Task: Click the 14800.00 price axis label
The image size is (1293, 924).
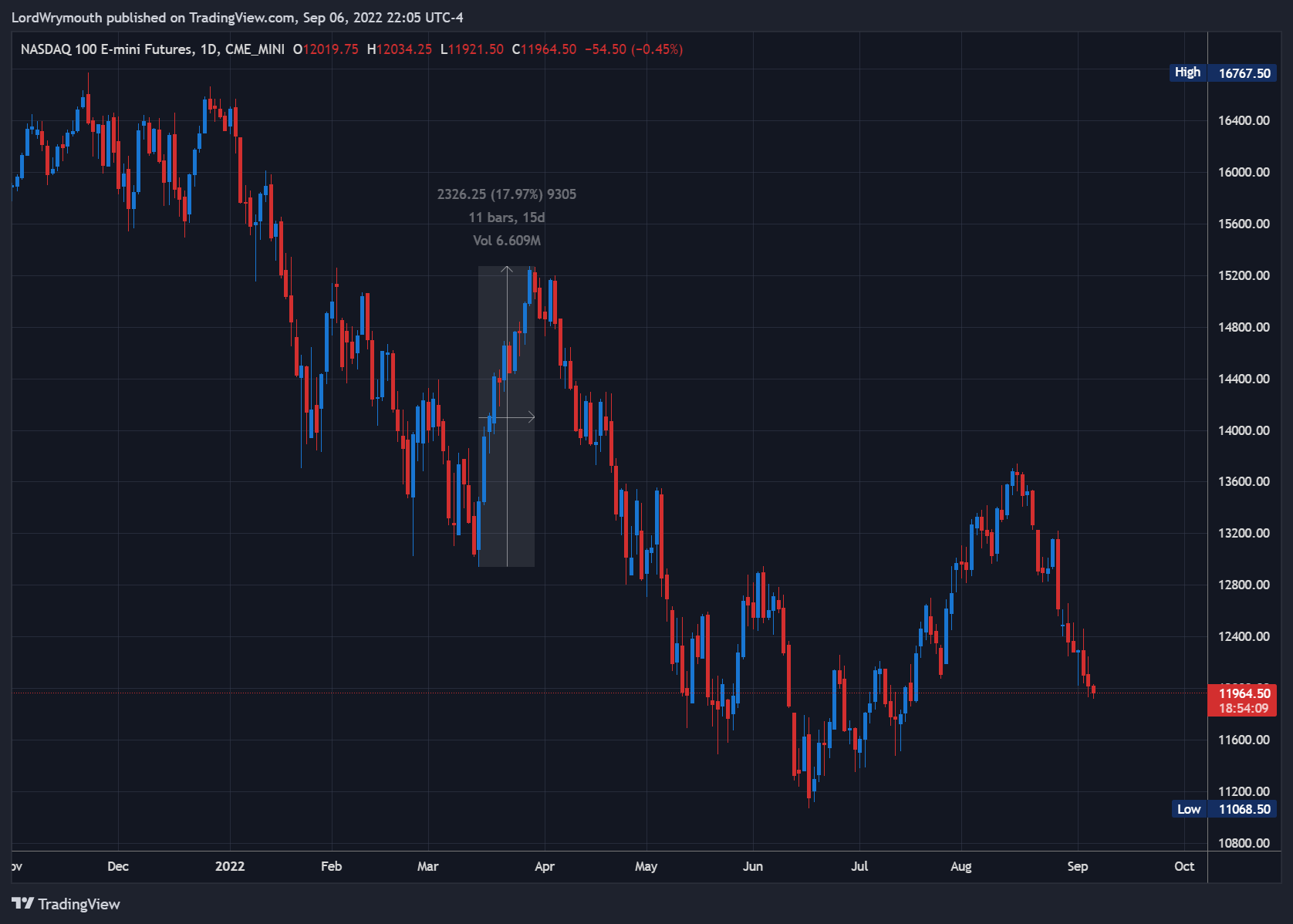Action: point(1244,327)
